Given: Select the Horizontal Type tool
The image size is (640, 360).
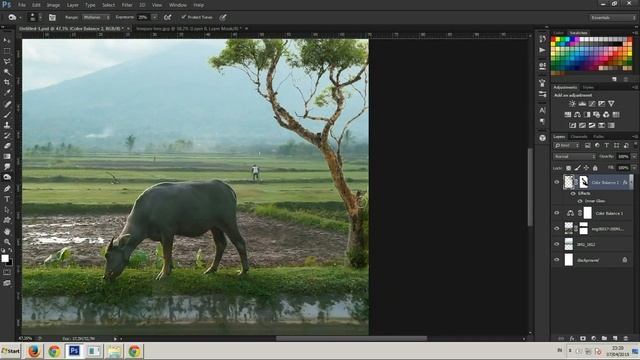Looking at the screenshot, I should pos(7,199).
